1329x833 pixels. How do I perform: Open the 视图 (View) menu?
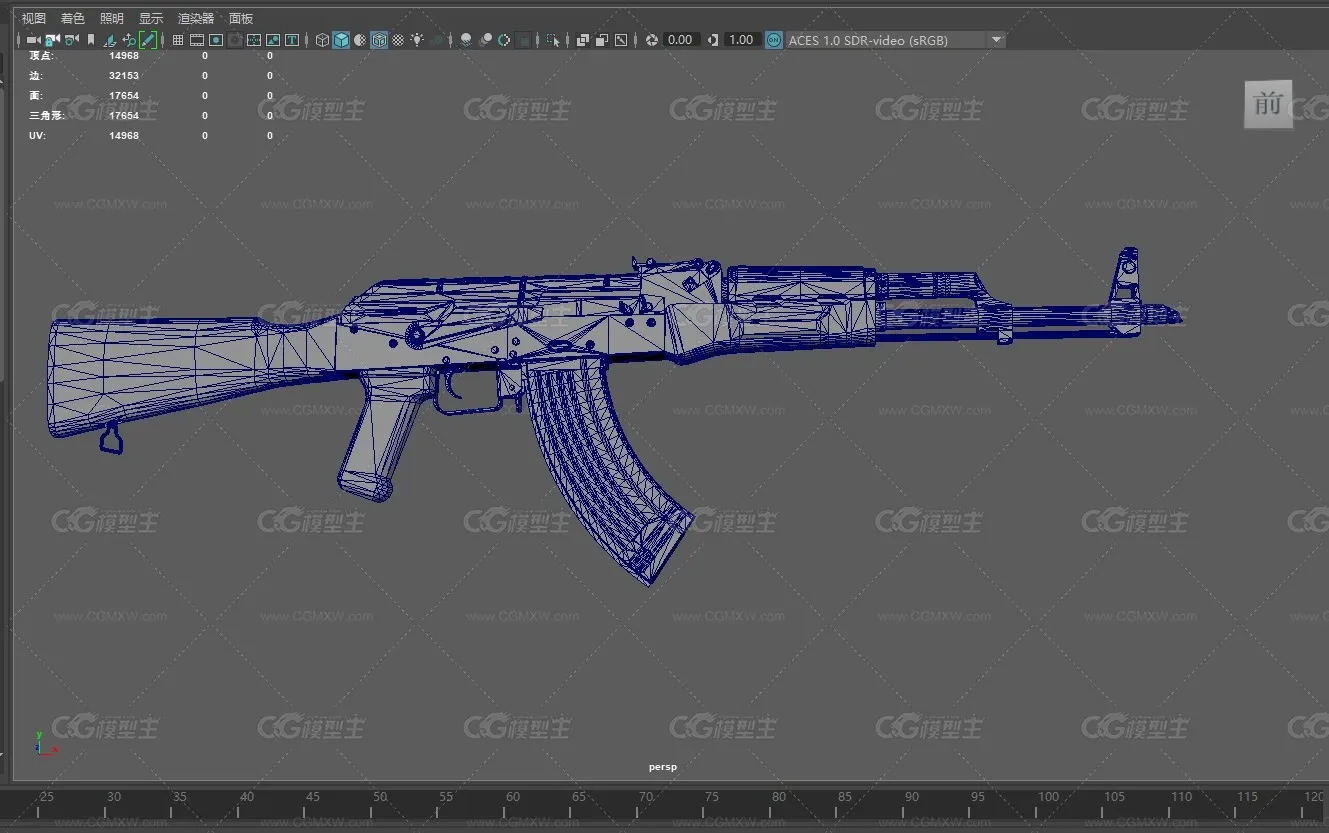[34, 18]
